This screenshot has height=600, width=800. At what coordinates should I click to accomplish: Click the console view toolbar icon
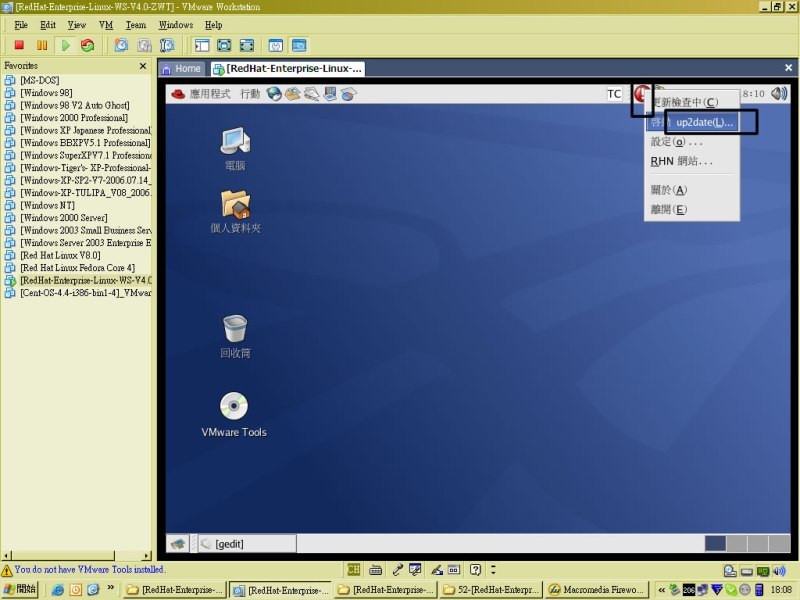pos(299,45)
